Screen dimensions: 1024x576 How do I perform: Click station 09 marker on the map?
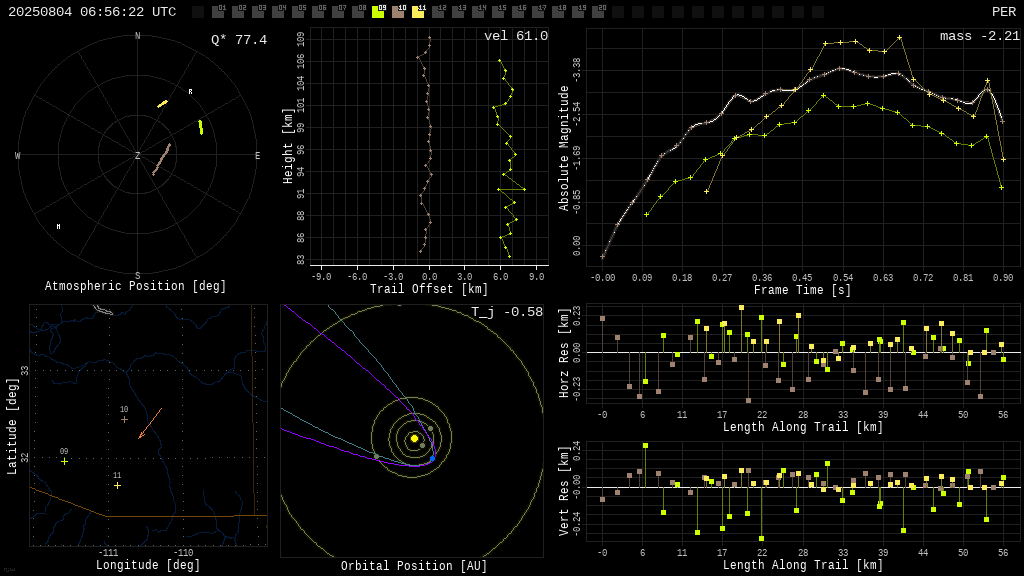tap(64, 461)
